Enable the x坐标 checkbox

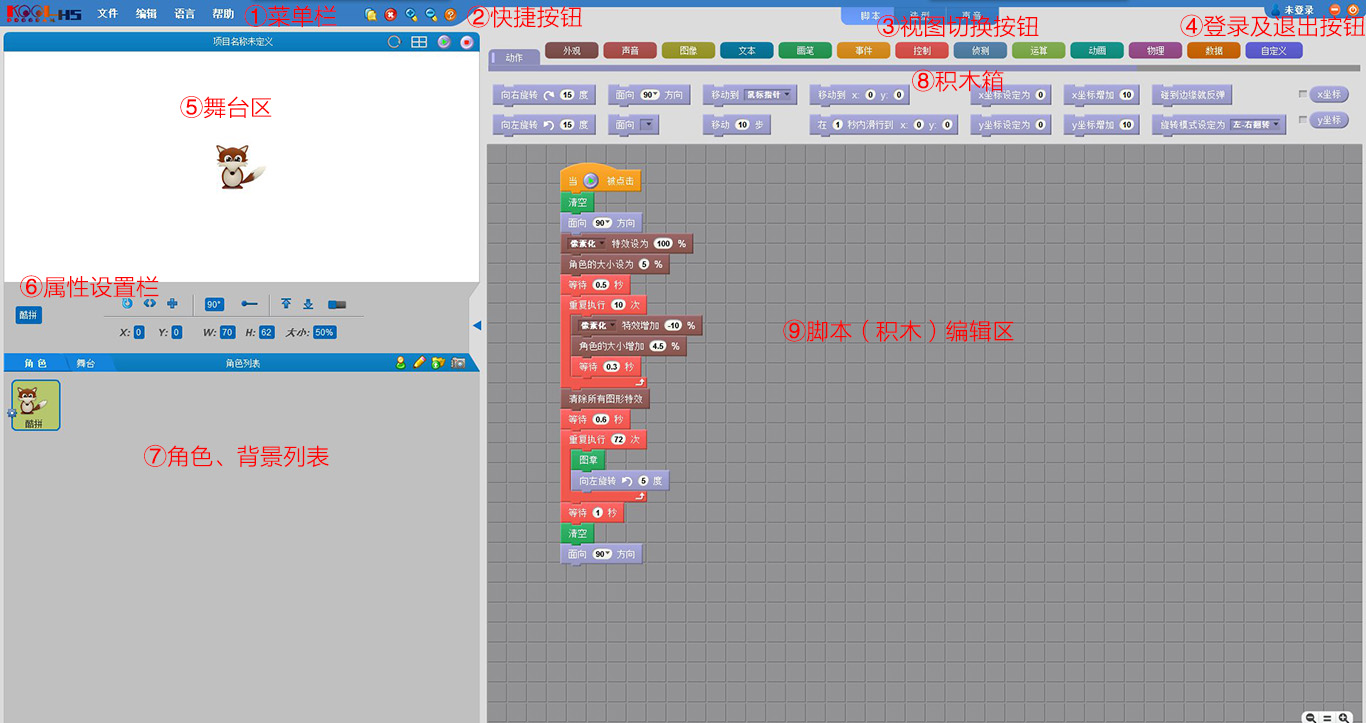pos(1303,94)
